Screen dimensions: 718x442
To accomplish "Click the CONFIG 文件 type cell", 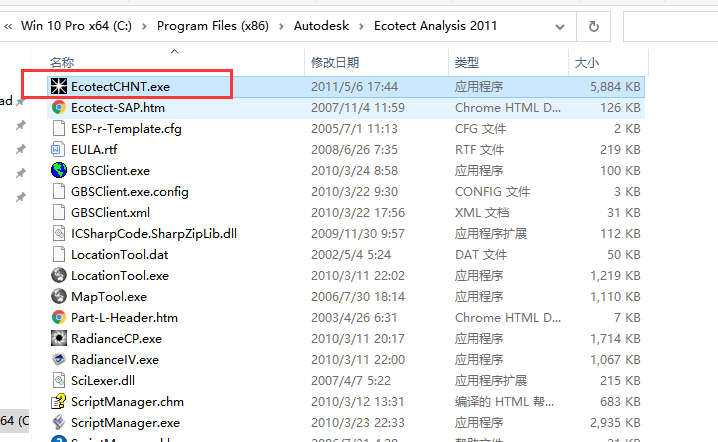I will (492, 191).
